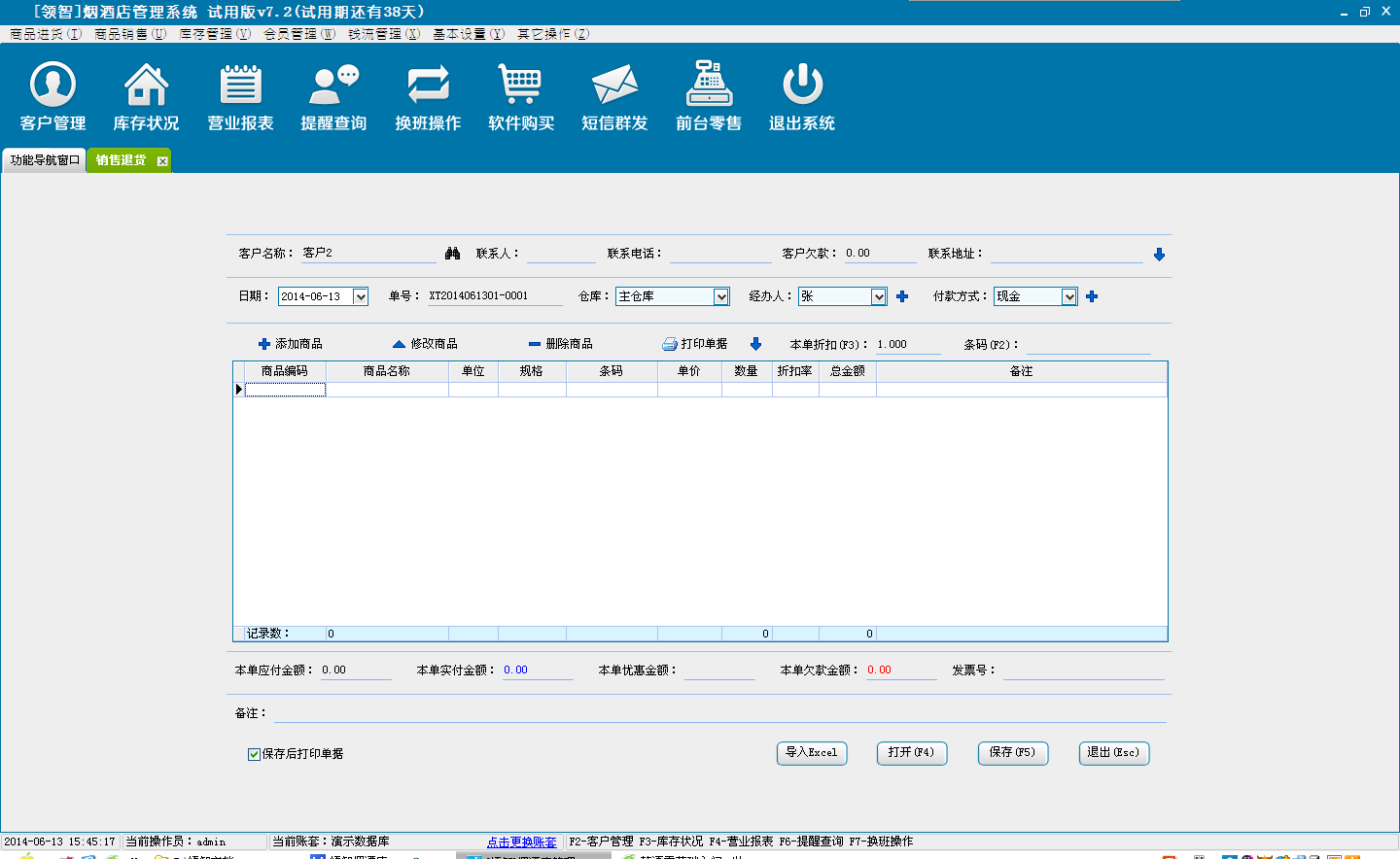Click 添加商品 add product button
The width and height of the screenshot is (1400, 859).
pos(290,344)
